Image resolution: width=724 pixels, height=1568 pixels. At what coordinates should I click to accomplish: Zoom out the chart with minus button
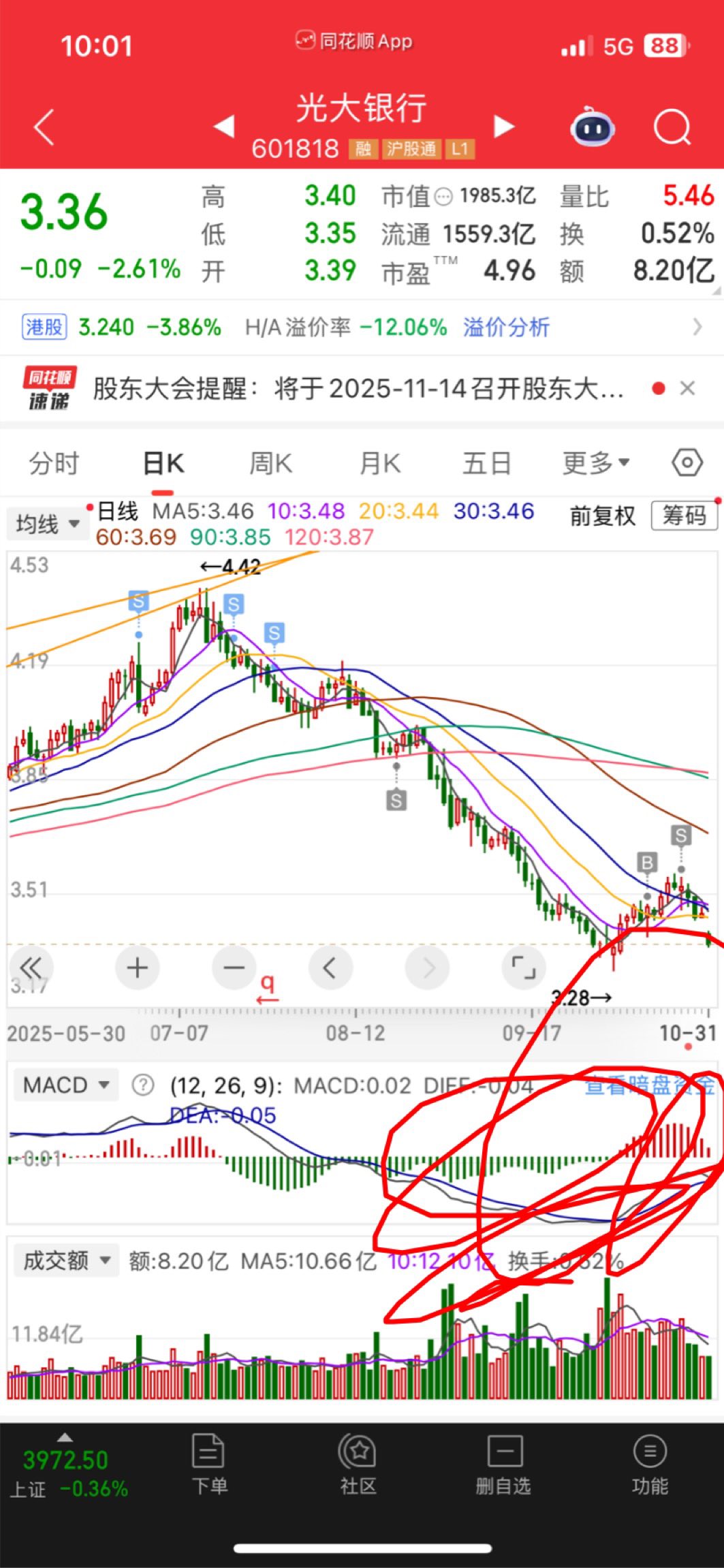pyautogui.click(x=234, y=967)
